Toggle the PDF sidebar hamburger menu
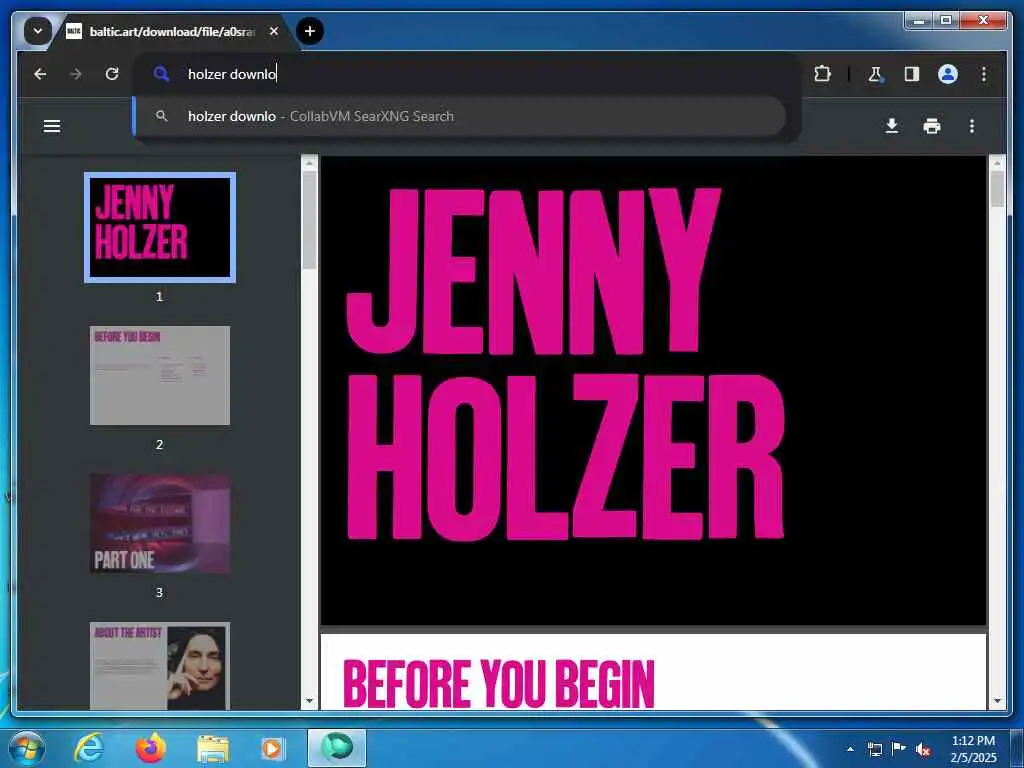The width and height of the screenshot is (1024, 768). (52, 126)
